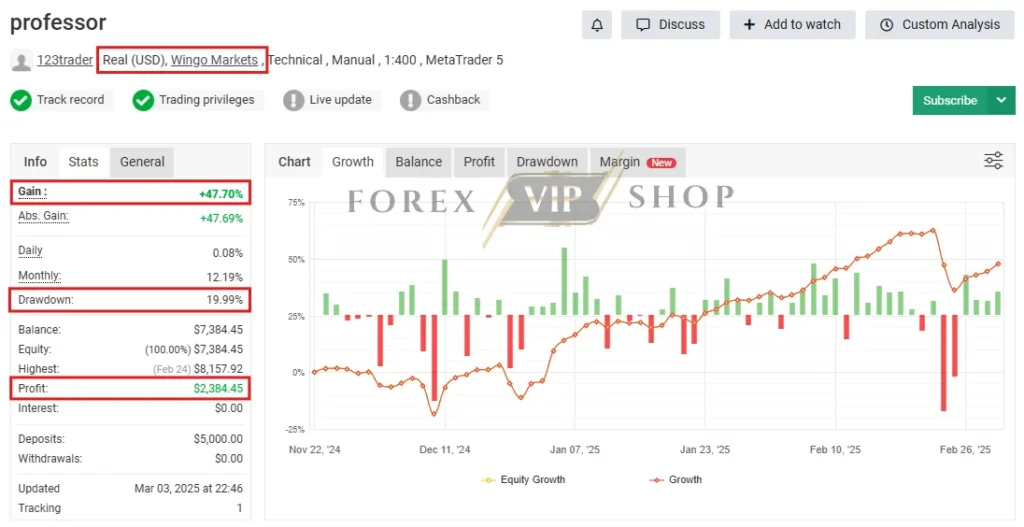1024x527 pixels.
Task: Switch to the Stats tab
Action: pyautogui.click(x=84, y=161)
